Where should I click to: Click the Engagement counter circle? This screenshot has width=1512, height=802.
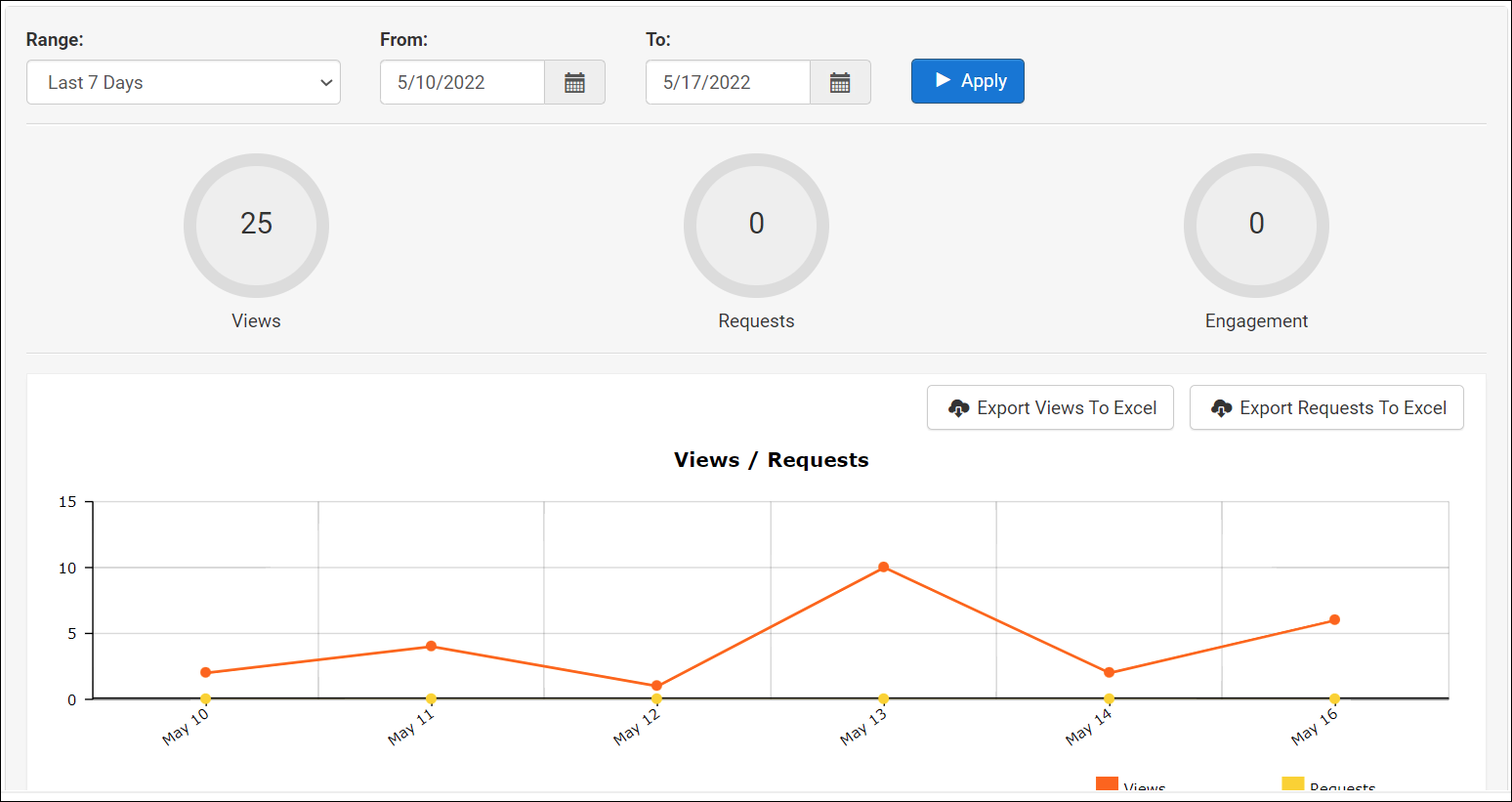click(1256, 225)
